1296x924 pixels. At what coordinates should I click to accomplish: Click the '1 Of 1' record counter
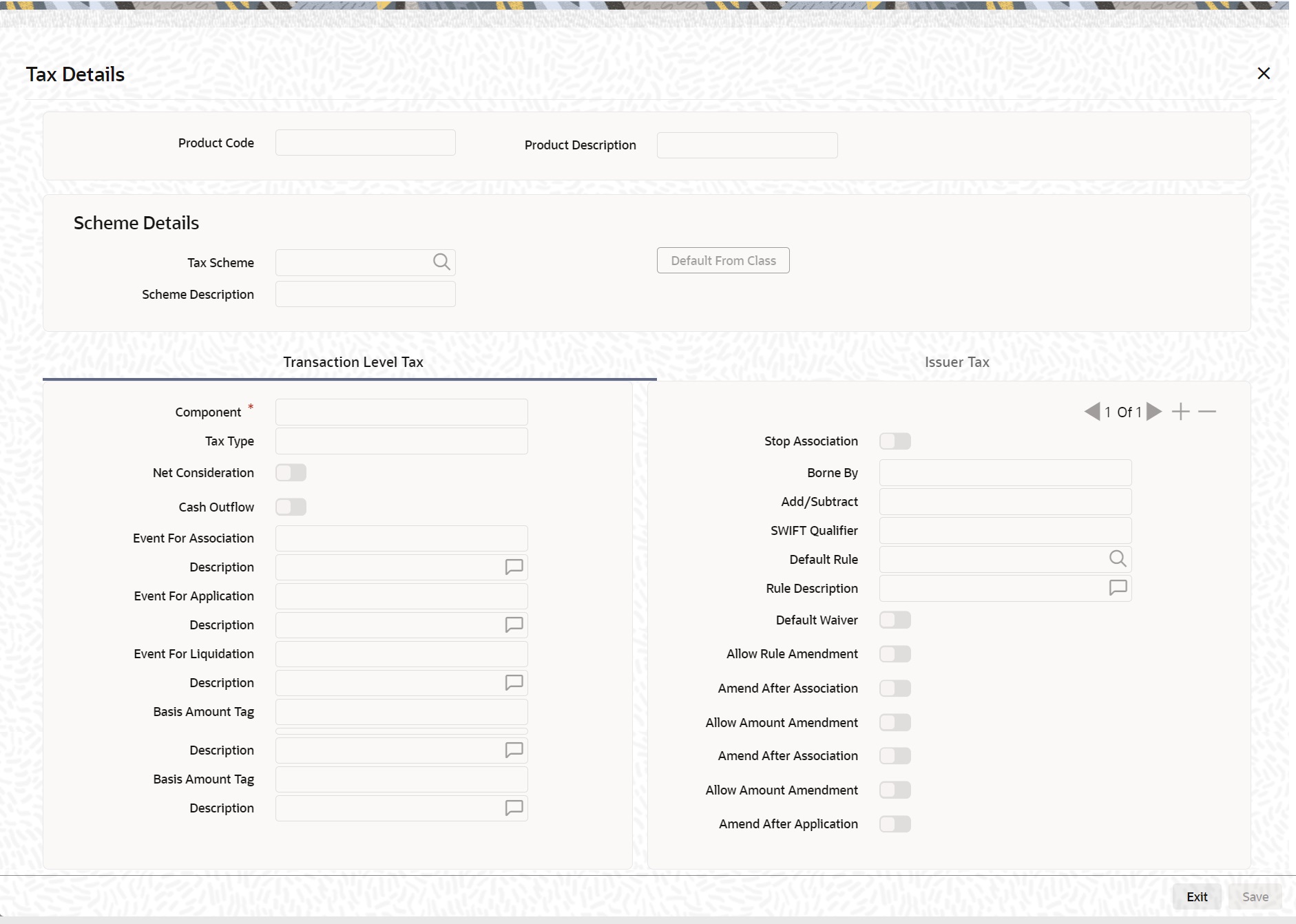pos(1123,412)
